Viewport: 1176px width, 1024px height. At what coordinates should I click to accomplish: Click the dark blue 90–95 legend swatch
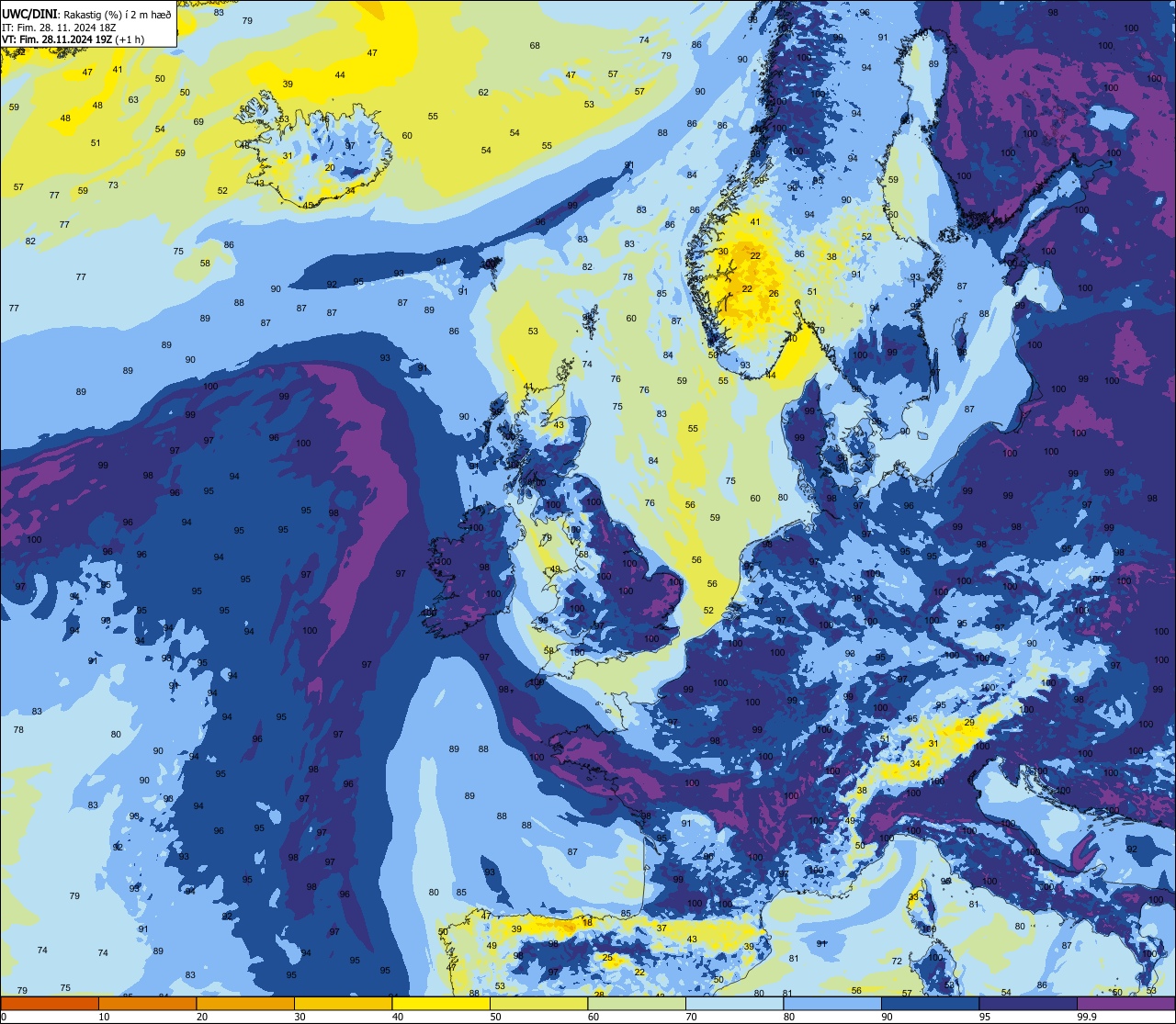click(930, 1003)
